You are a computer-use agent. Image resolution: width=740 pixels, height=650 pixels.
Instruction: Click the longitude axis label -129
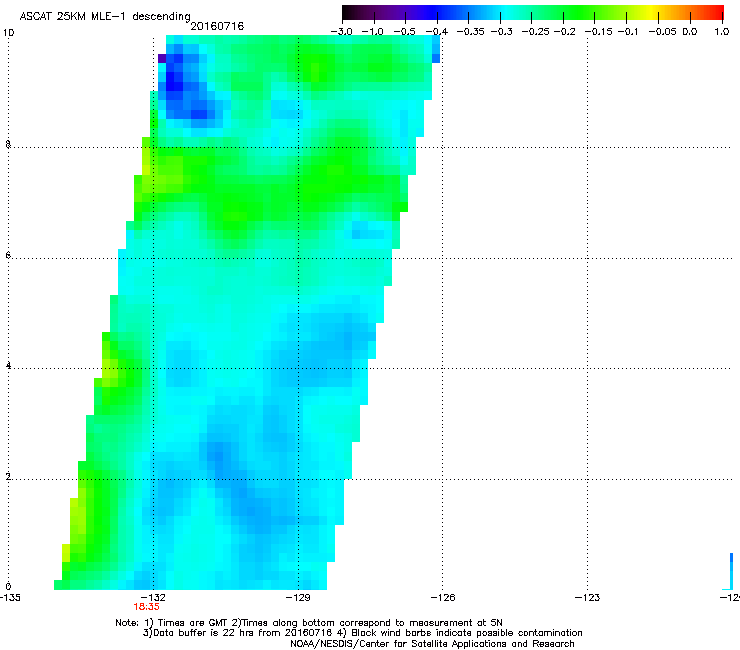pos(298,598)
